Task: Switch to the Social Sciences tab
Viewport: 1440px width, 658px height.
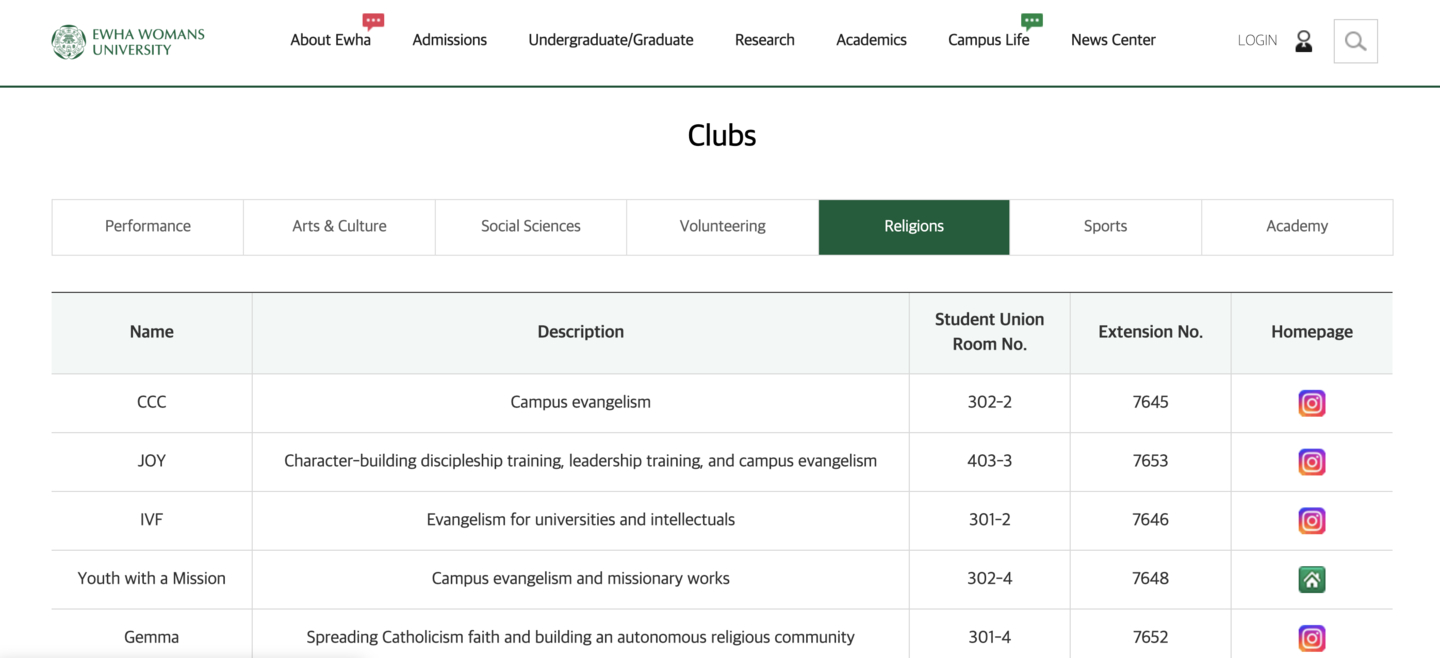Action: tap(531, 227)
